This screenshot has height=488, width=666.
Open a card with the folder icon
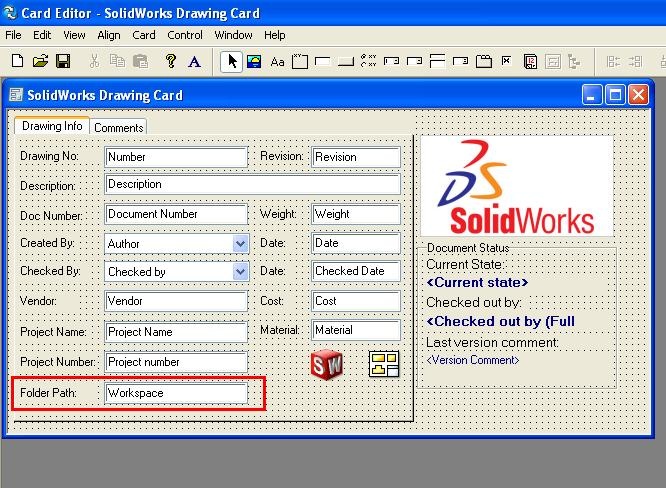(40, 61)
